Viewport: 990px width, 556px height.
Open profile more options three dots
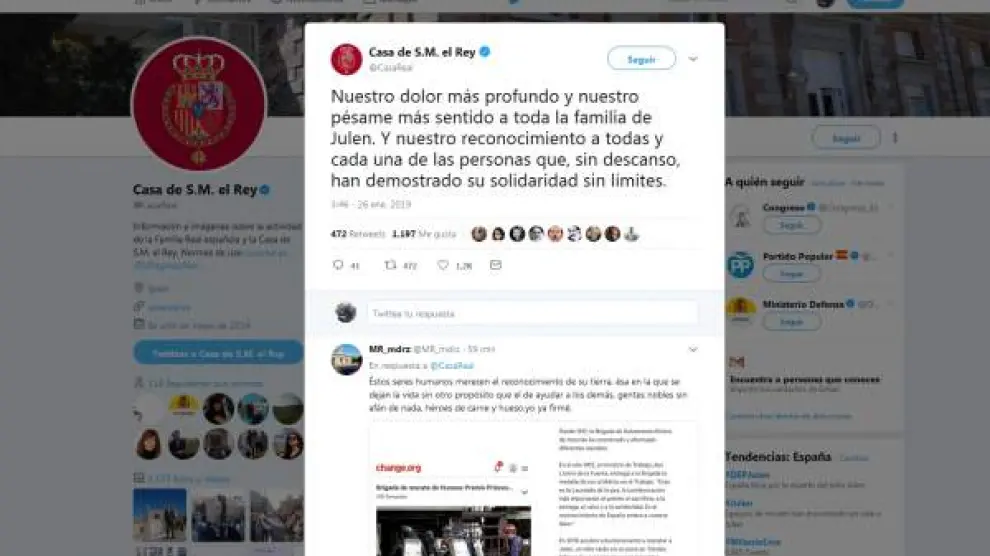(x=895, y=138)
